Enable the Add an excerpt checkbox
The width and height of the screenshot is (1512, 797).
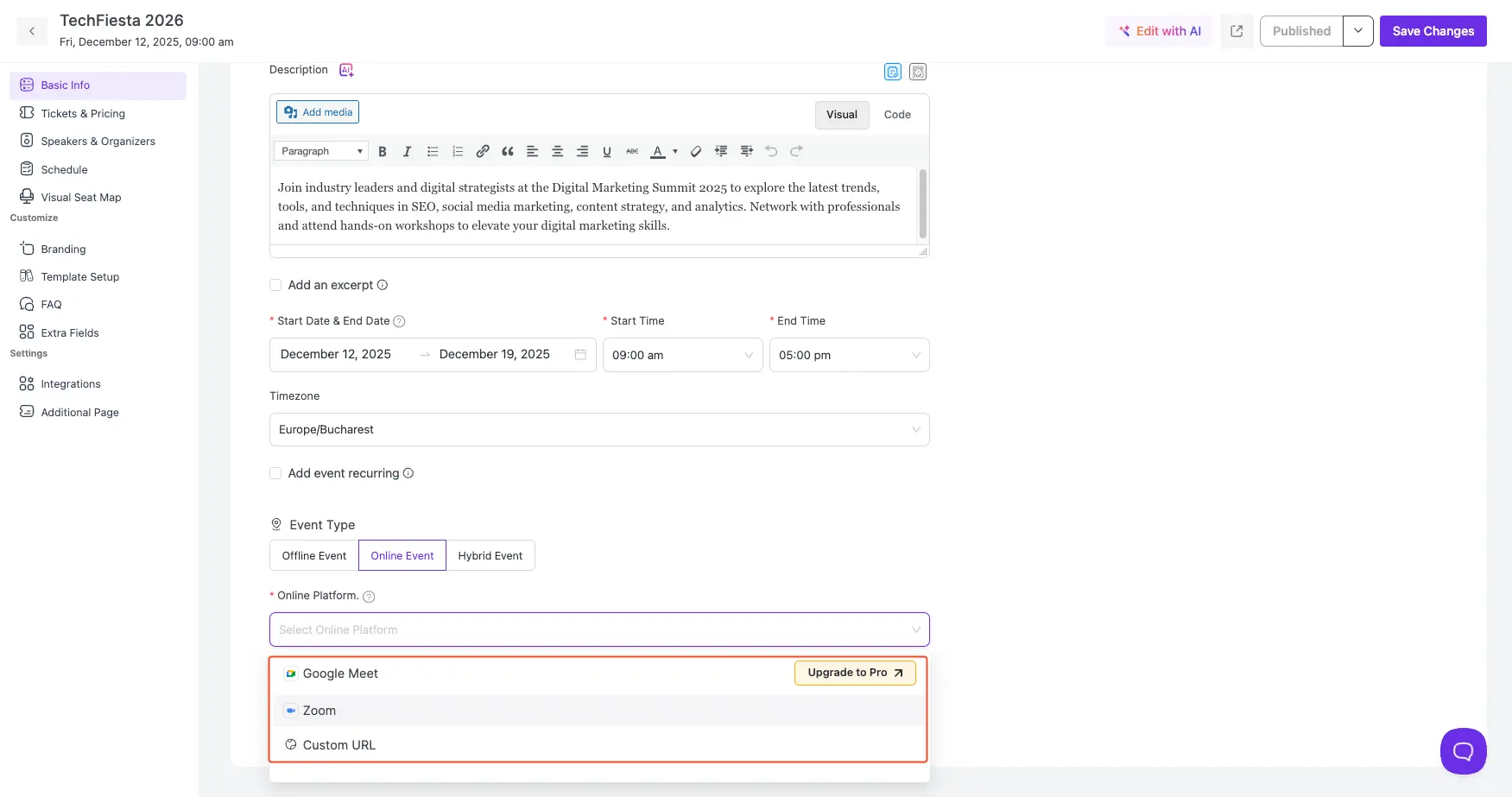tap(275, 285)
